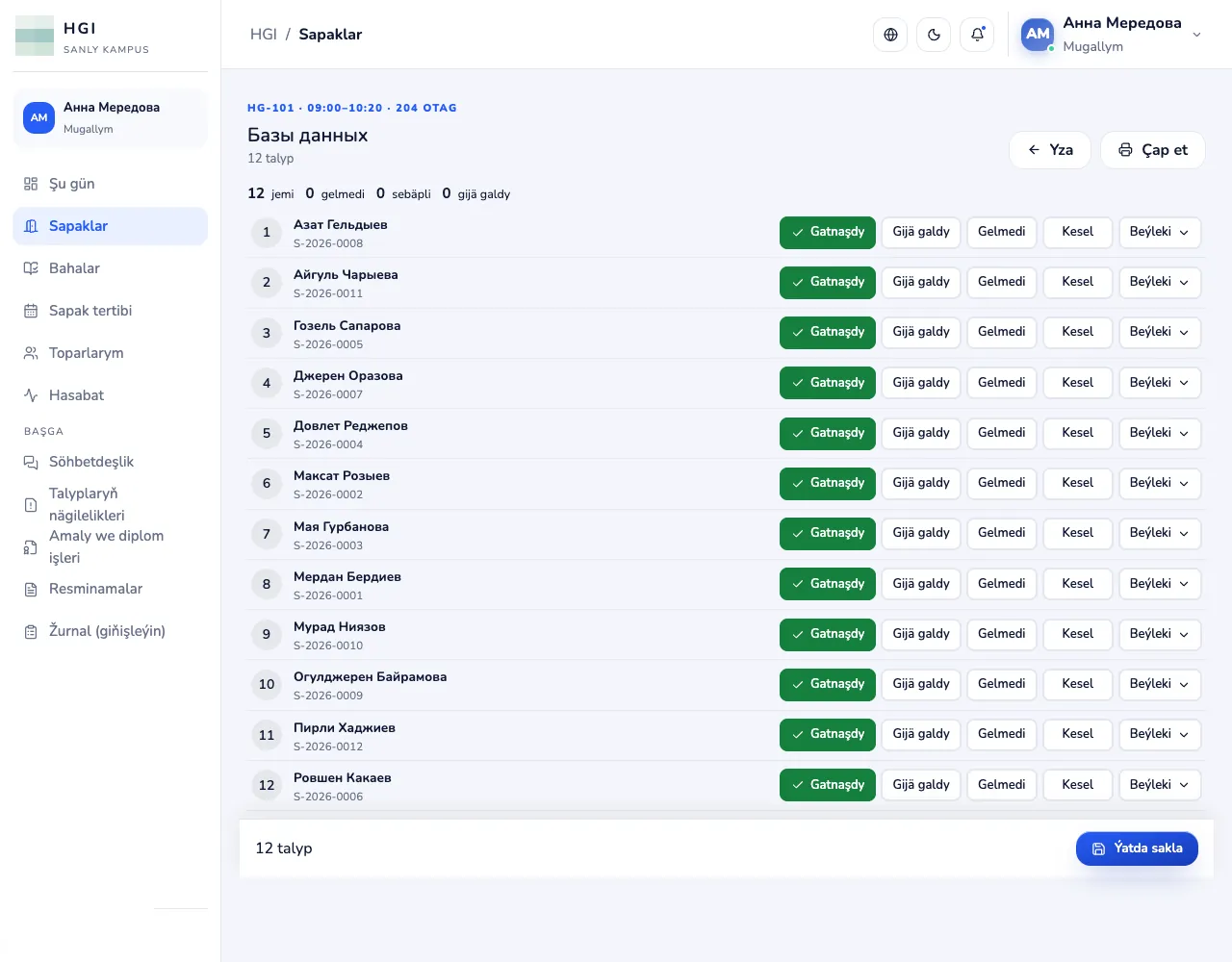Mark Ровшен Какаев as Kesel
1232x962 pixels.
coord(1077,785)
